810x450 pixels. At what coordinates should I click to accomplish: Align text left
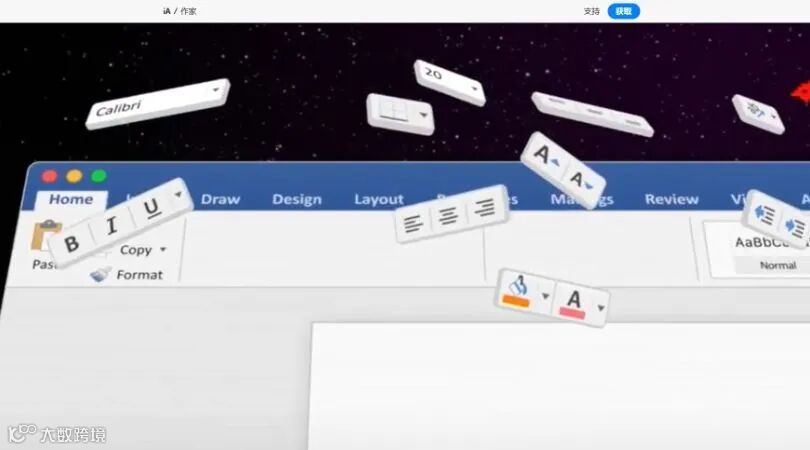tap(413, 223)
